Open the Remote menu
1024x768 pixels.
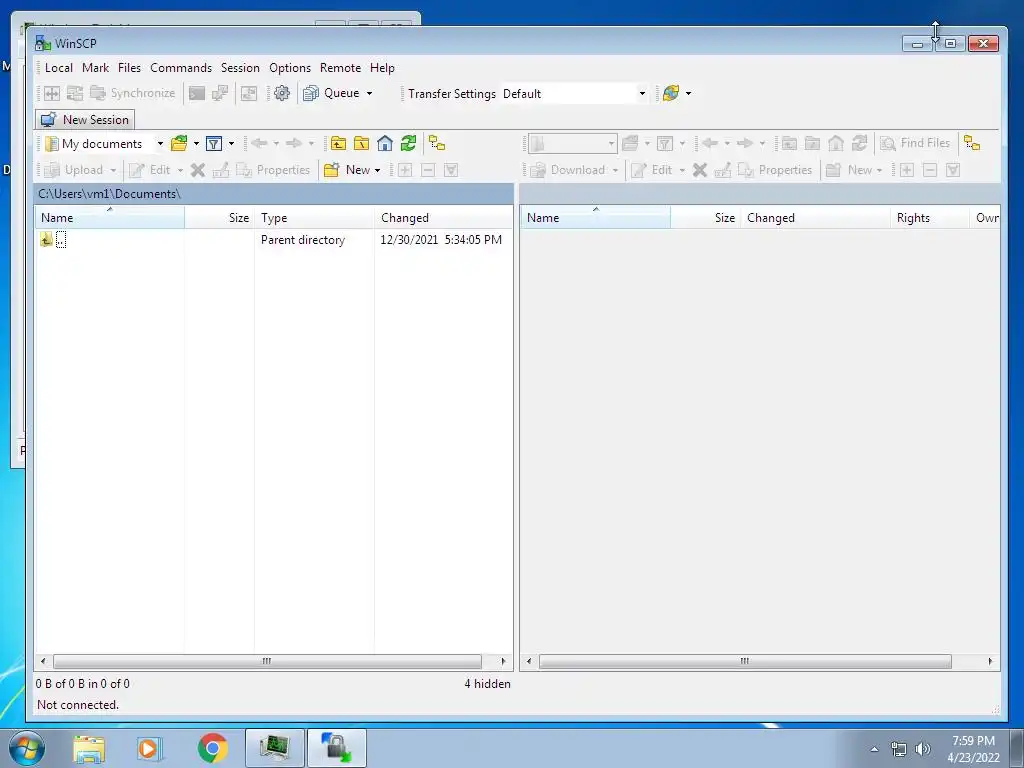point(340,68)
